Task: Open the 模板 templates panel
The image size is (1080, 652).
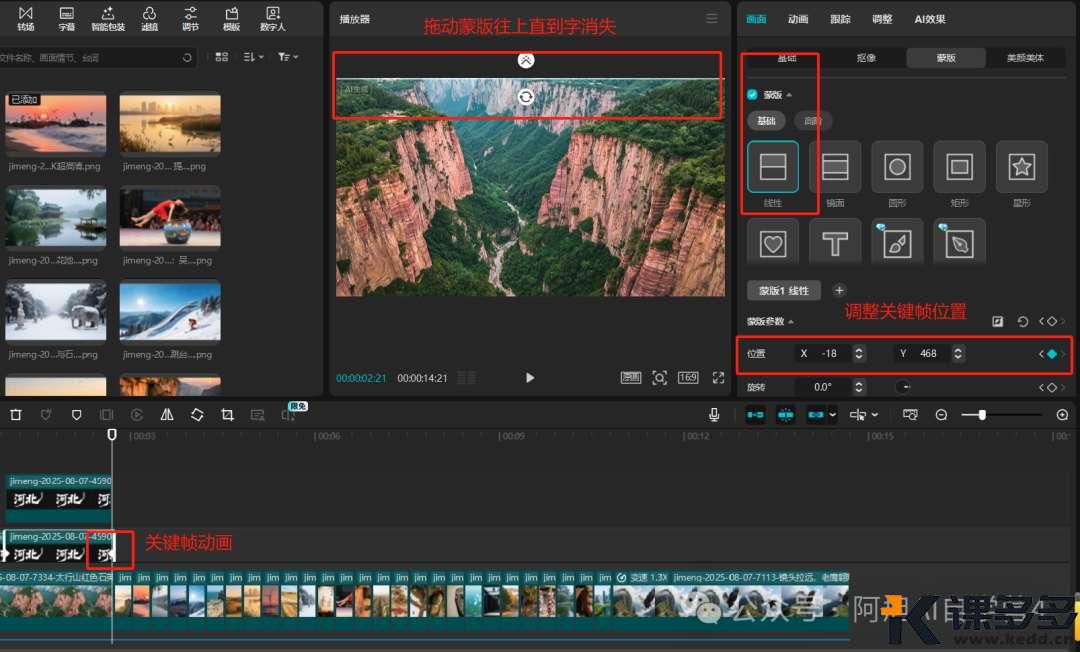Action: coord(231,19)
